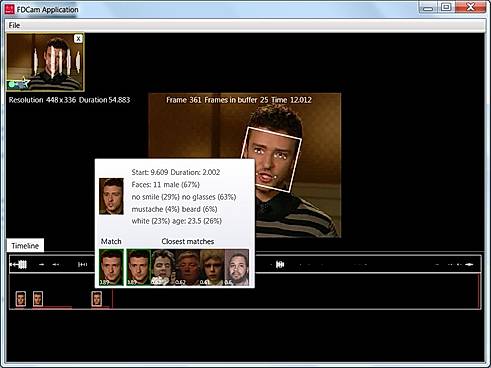Click the detected face thumbnail in info popup
491x368 pixels.
[x=111, y=196]
